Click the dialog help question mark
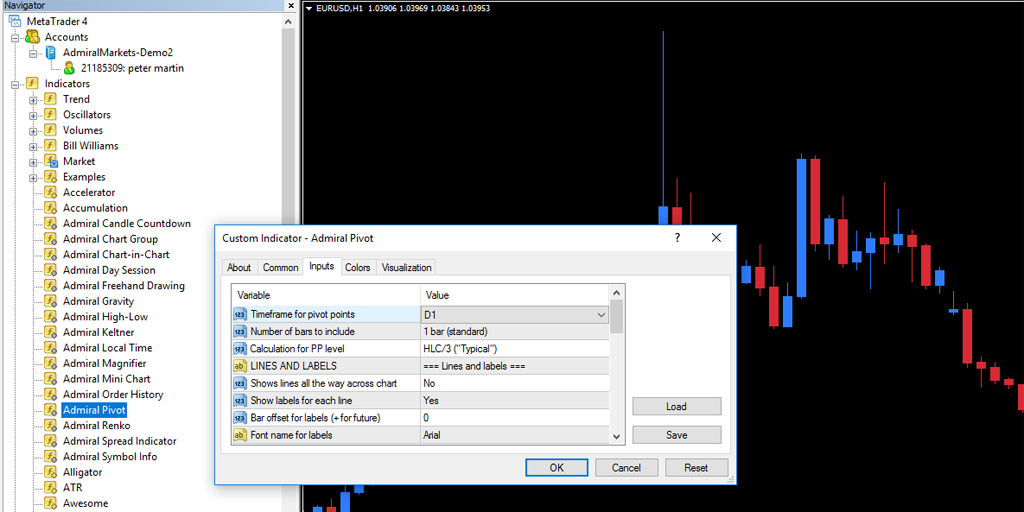 coord(677,238)
